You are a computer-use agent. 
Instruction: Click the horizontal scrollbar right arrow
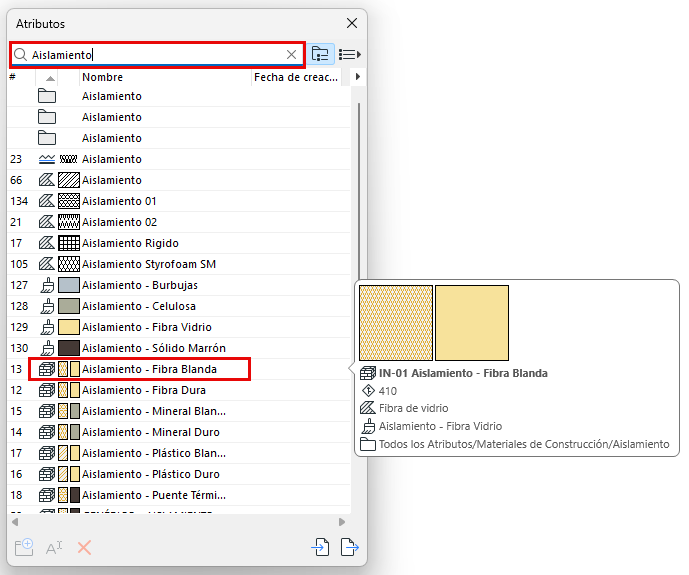click(342, 522)
